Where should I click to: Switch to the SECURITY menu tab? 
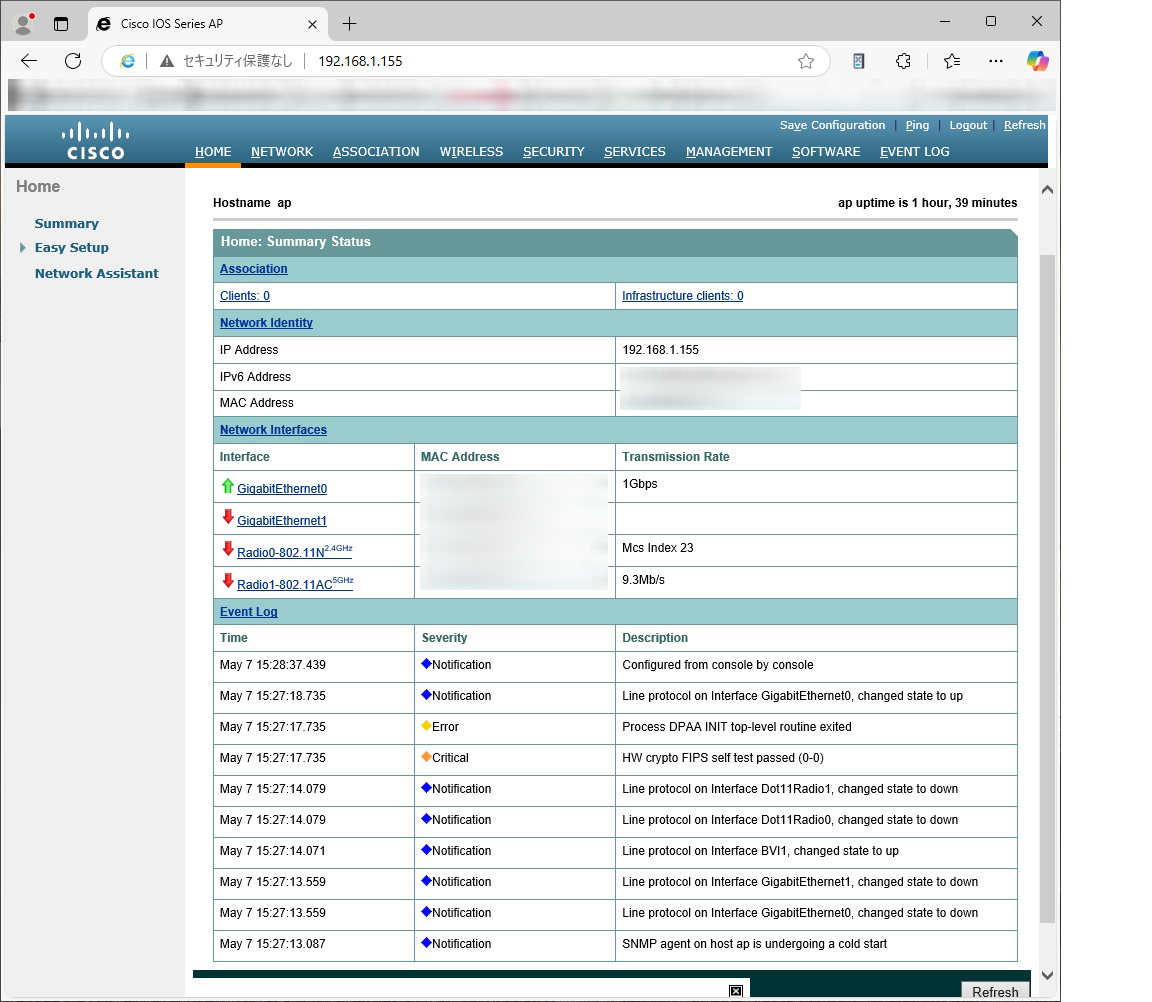point(553,152)
